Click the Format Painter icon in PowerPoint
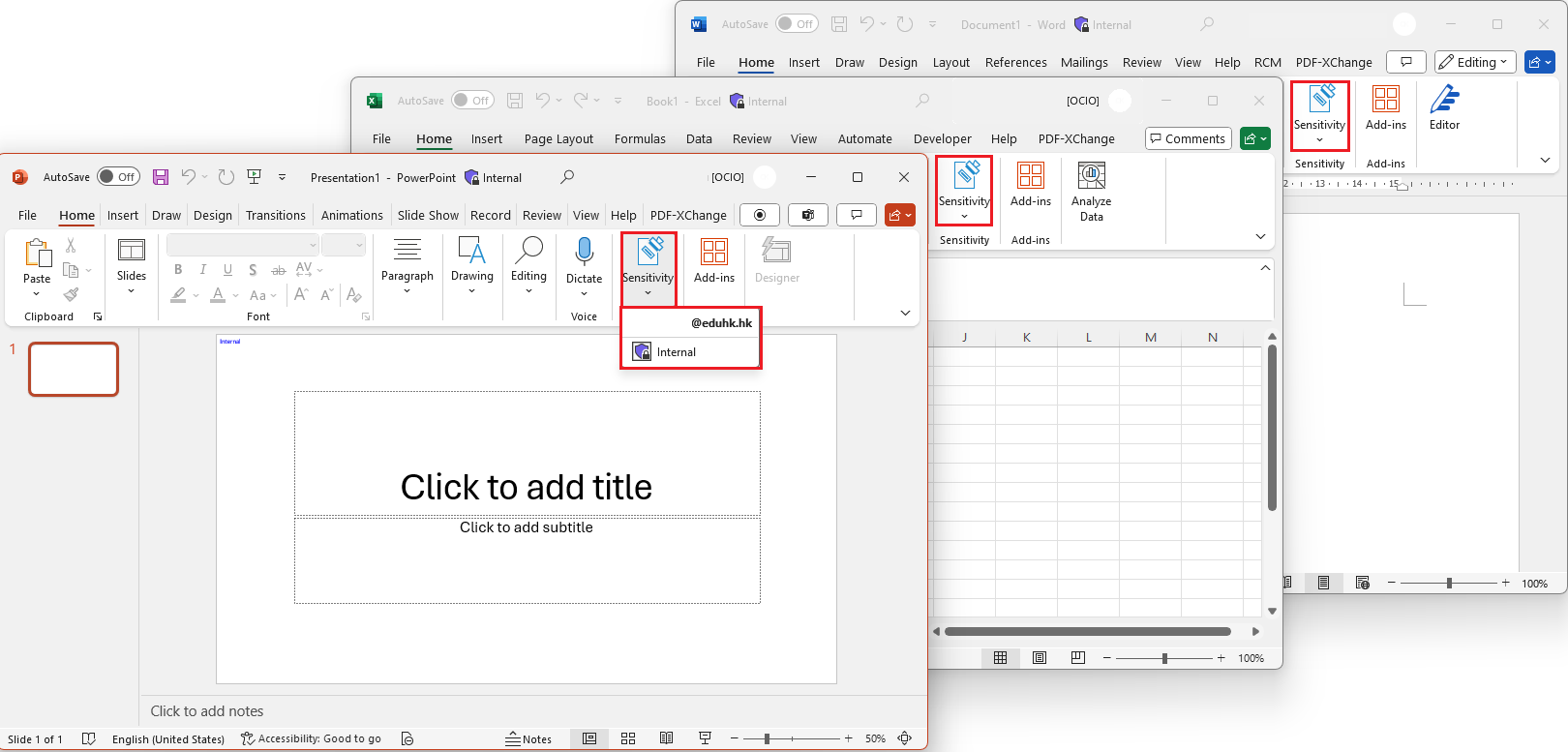Screen dimensions: 1568x752 coord(71,295)
